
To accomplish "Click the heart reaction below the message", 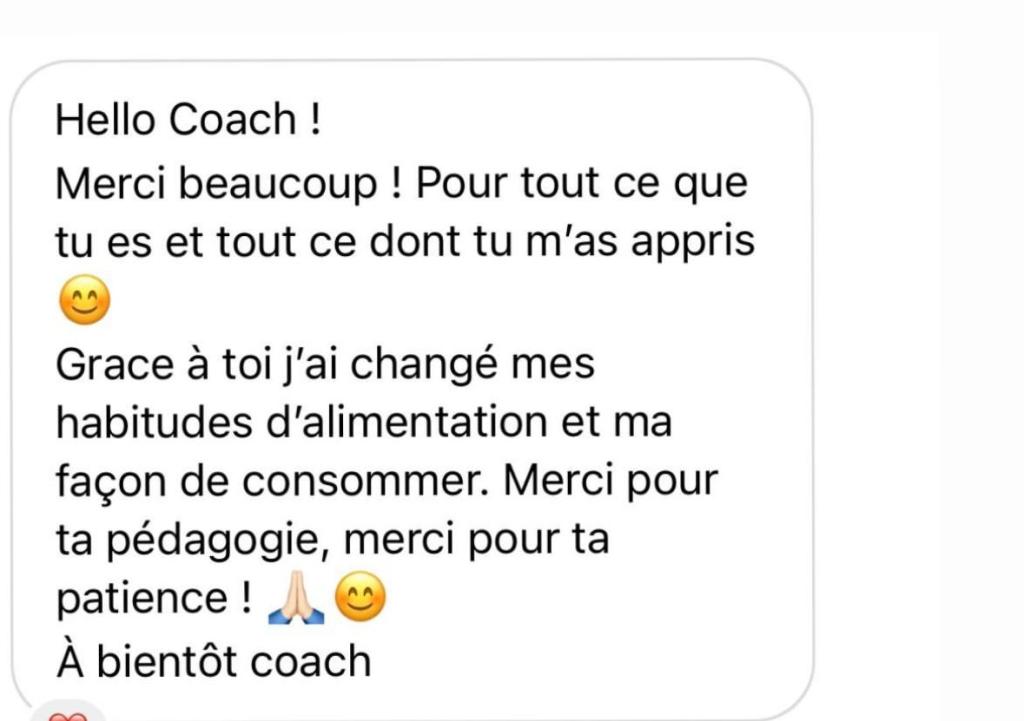I will [68, 714].
